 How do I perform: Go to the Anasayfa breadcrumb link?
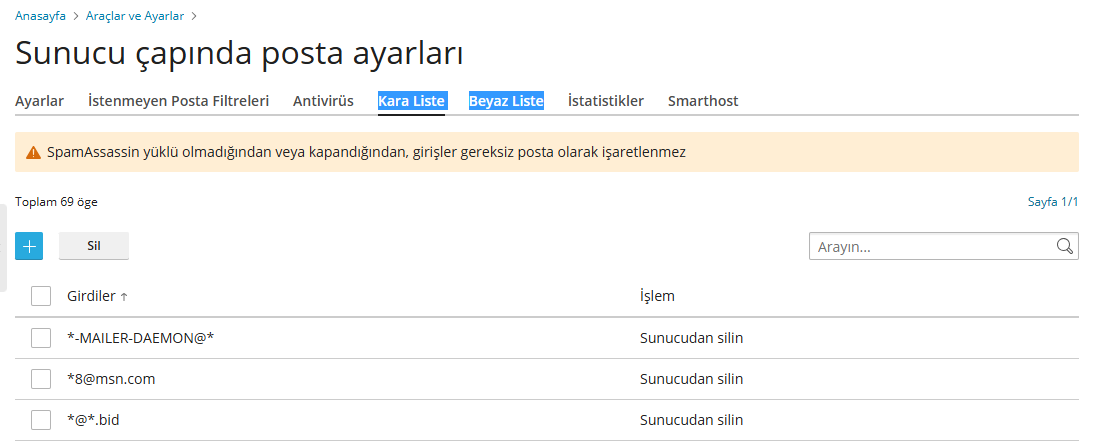(40, 15)
